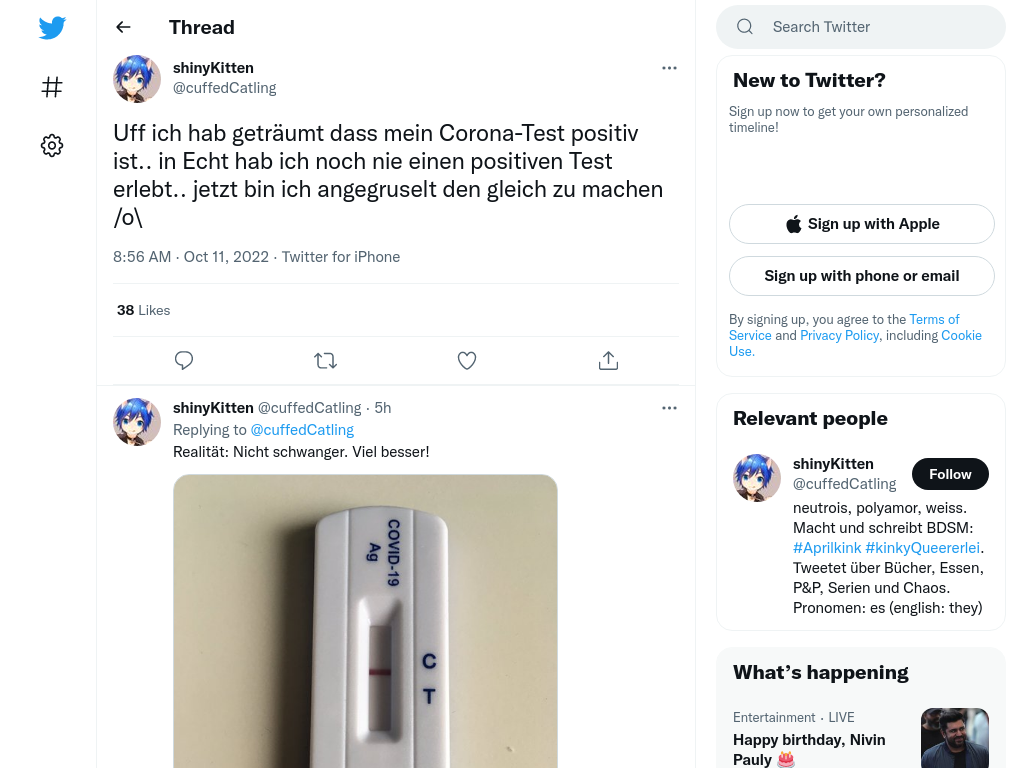Open the #Aprilkink hashtag link

pyautogui.click(x=827, y=548)
